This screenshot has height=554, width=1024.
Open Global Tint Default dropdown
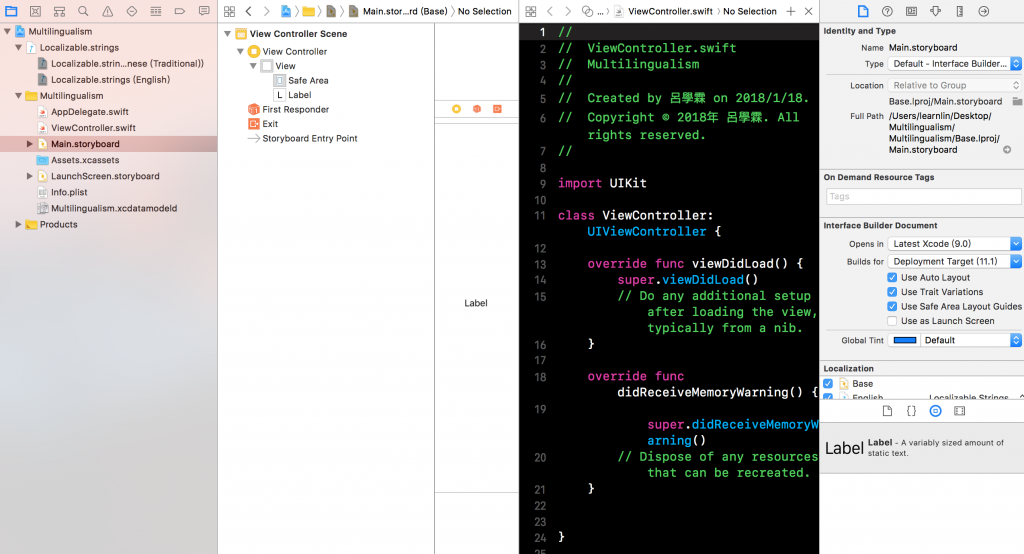[970, 340]
